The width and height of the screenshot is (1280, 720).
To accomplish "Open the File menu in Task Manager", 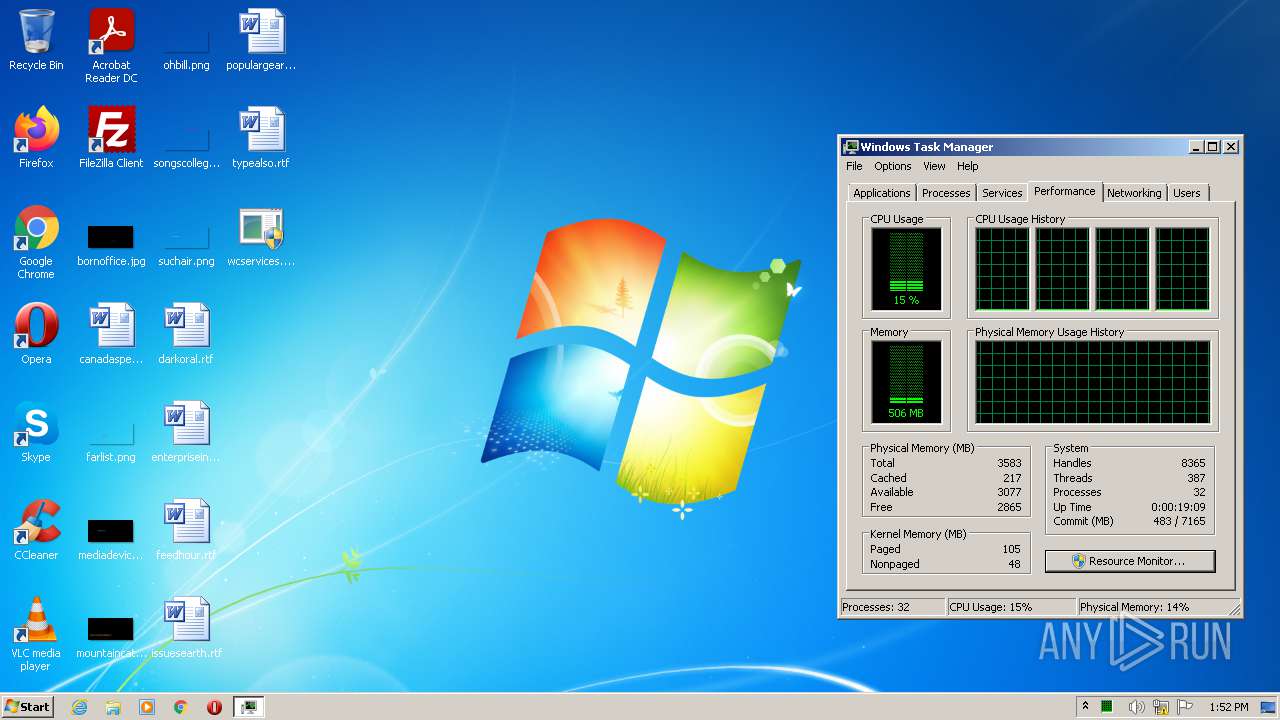I will point(854,166).
